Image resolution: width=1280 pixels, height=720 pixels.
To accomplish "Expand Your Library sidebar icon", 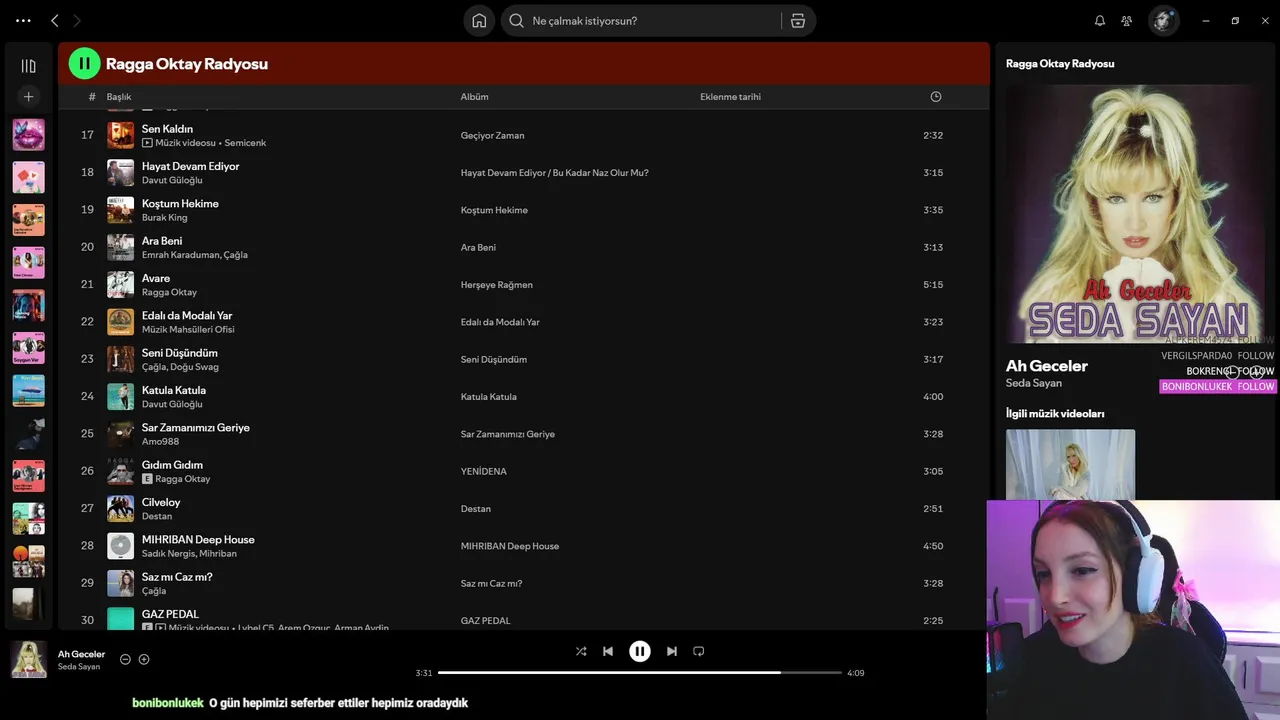I will click(x=28, y=66).
